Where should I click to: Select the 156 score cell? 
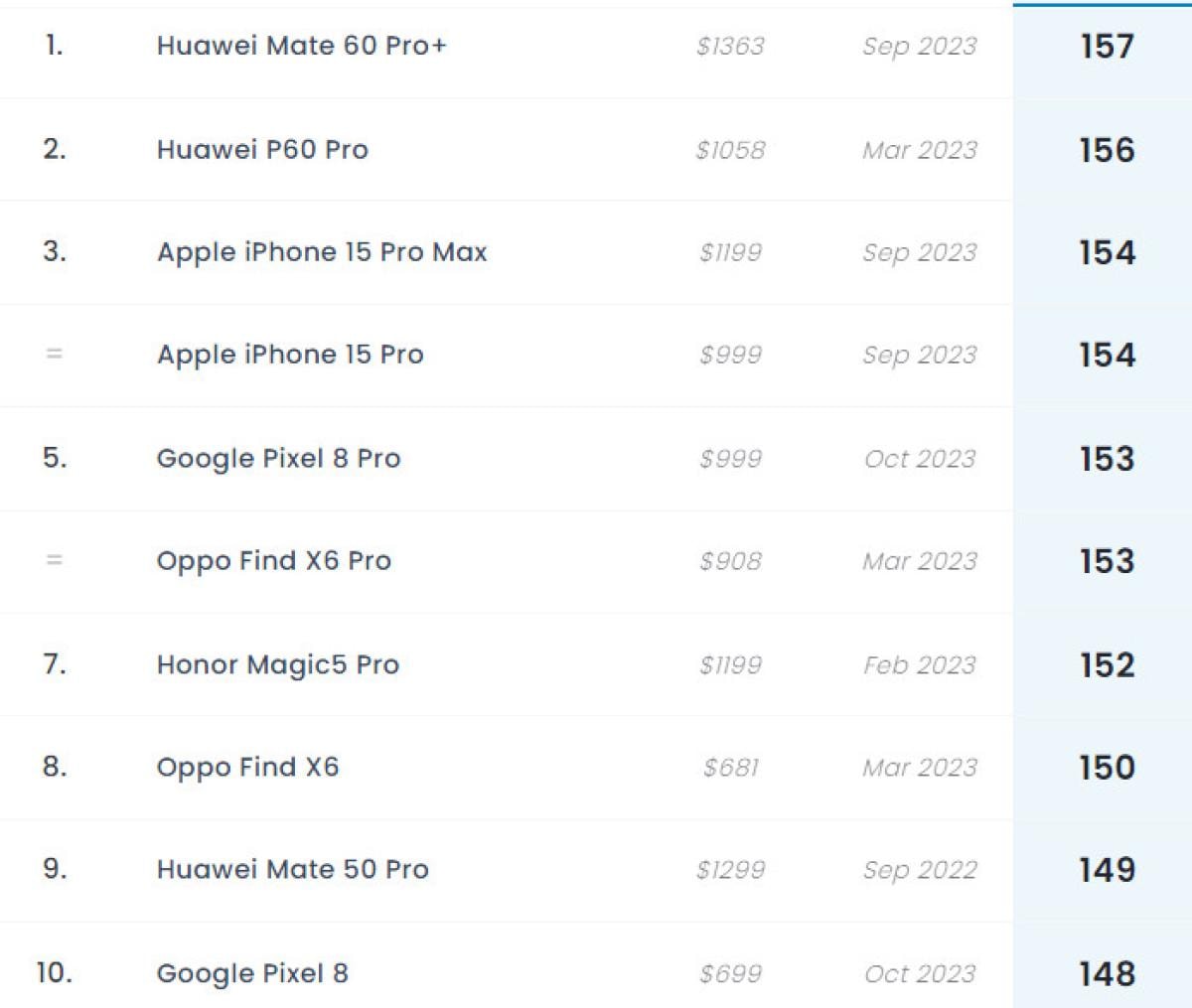[x=1107, y=149]
